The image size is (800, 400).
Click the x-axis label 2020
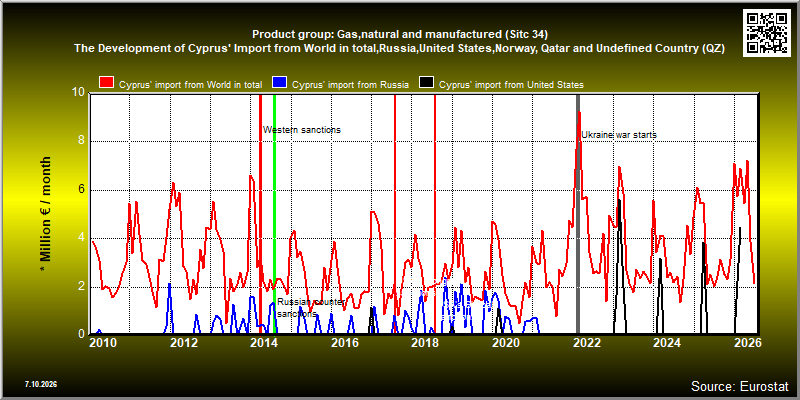505,343
